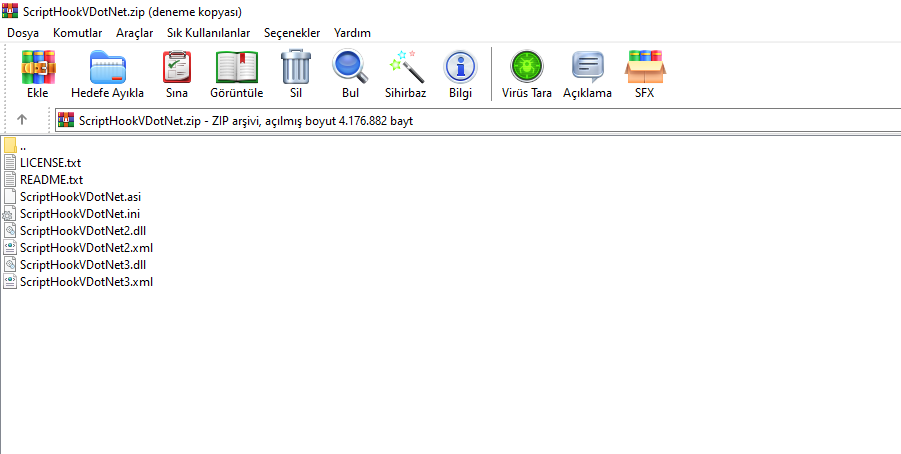
Task: Click the ScriptHookVDotNet3.xml file icon
Action: [x=10, y=282]
